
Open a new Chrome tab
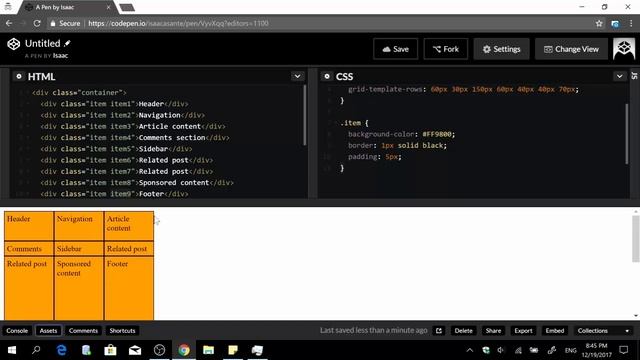pyautogui.click(x=127, y=7)
